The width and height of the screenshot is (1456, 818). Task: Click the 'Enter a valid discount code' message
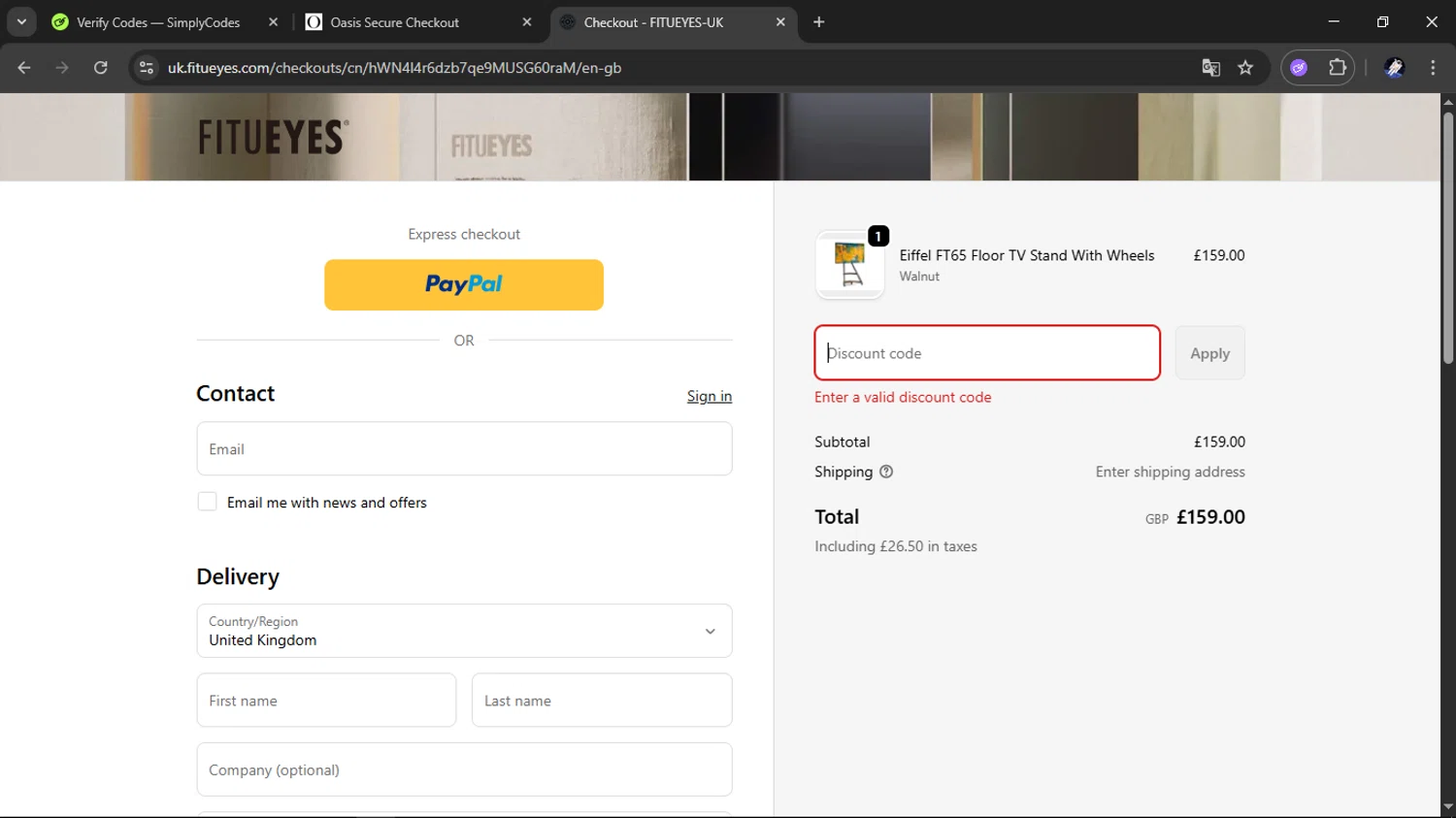(x=903, y=397)
